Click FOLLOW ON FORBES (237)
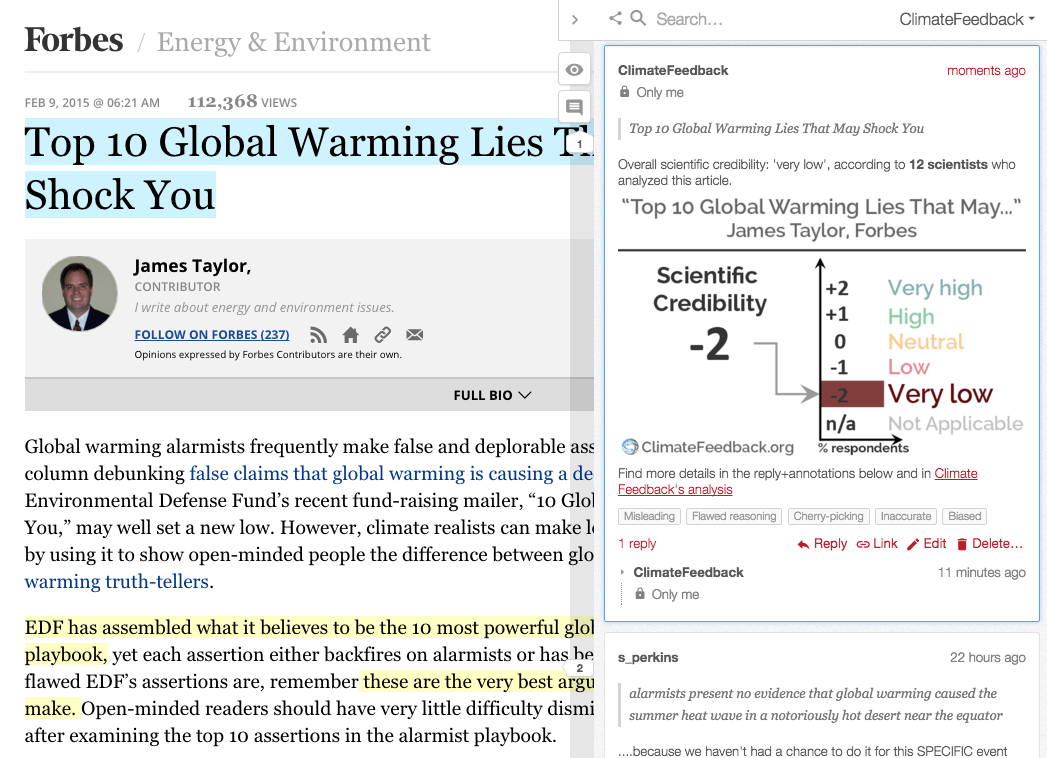This screenshot has width=1047, height=758. (x=212, y=335)
